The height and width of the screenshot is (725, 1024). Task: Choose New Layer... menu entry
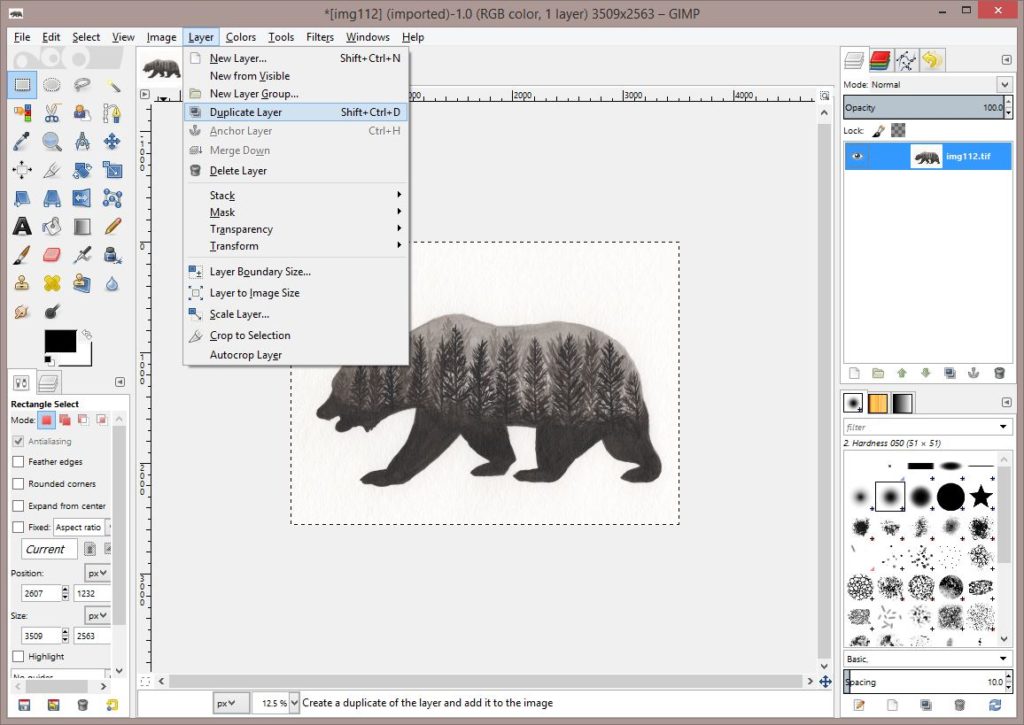pos(296,58)
